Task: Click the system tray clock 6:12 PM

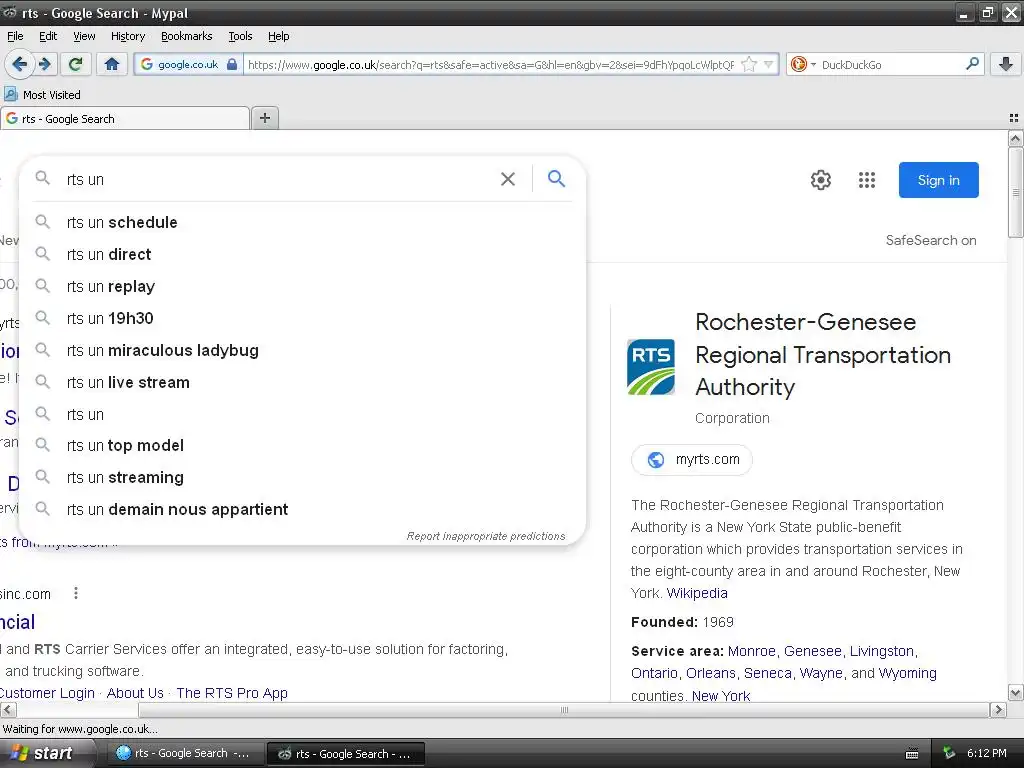Action: [x=987, y=753]
